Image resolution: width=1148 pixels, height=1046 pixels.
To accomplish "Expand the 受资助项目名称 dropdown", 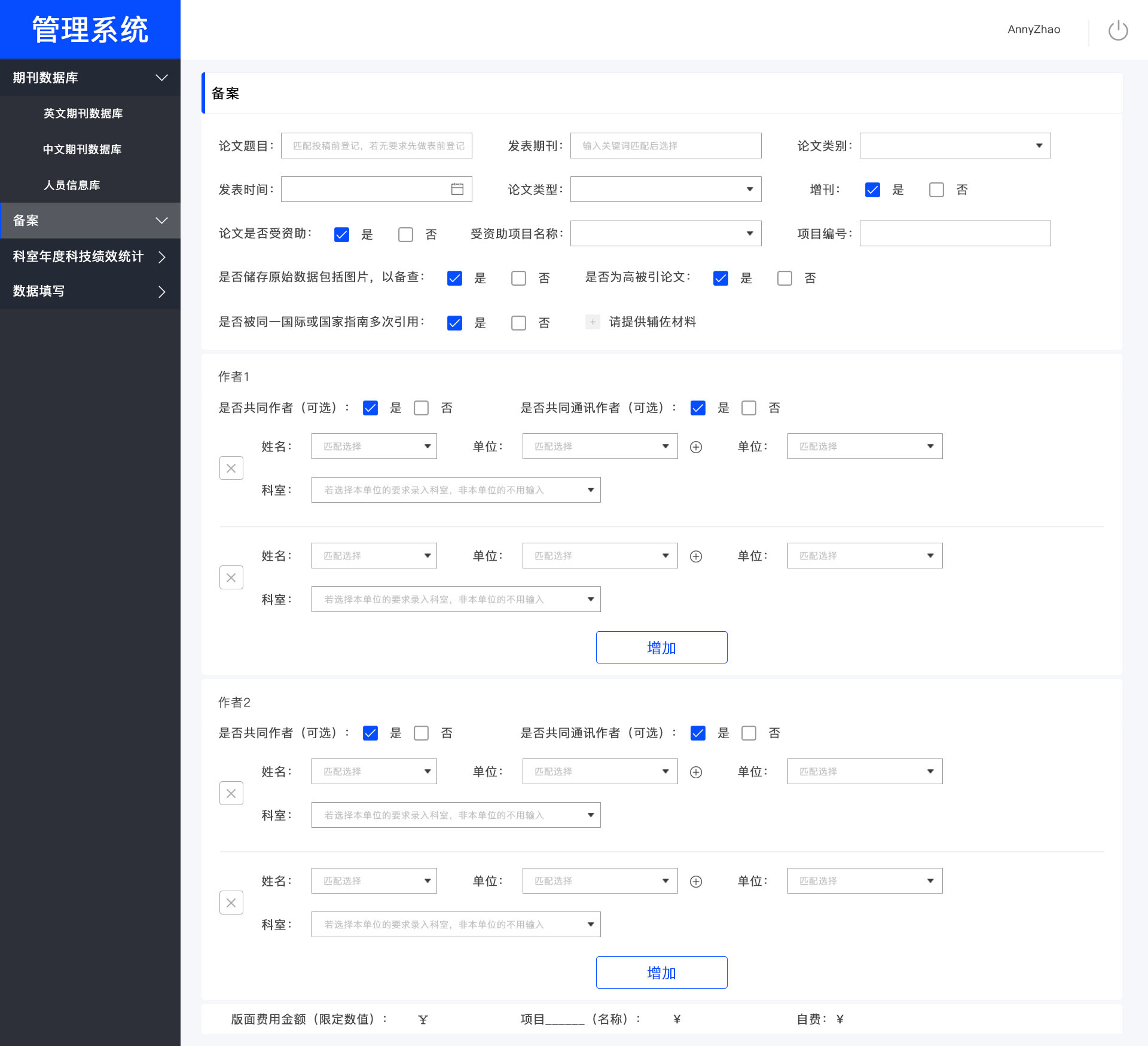I will (665, 234).
